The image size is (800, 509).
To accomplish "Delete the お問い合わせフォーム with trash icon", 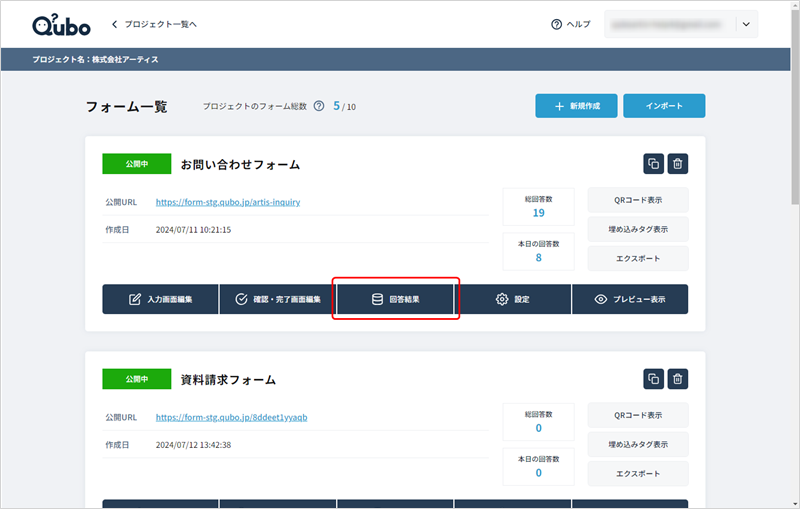I will [x=677, y=164].
